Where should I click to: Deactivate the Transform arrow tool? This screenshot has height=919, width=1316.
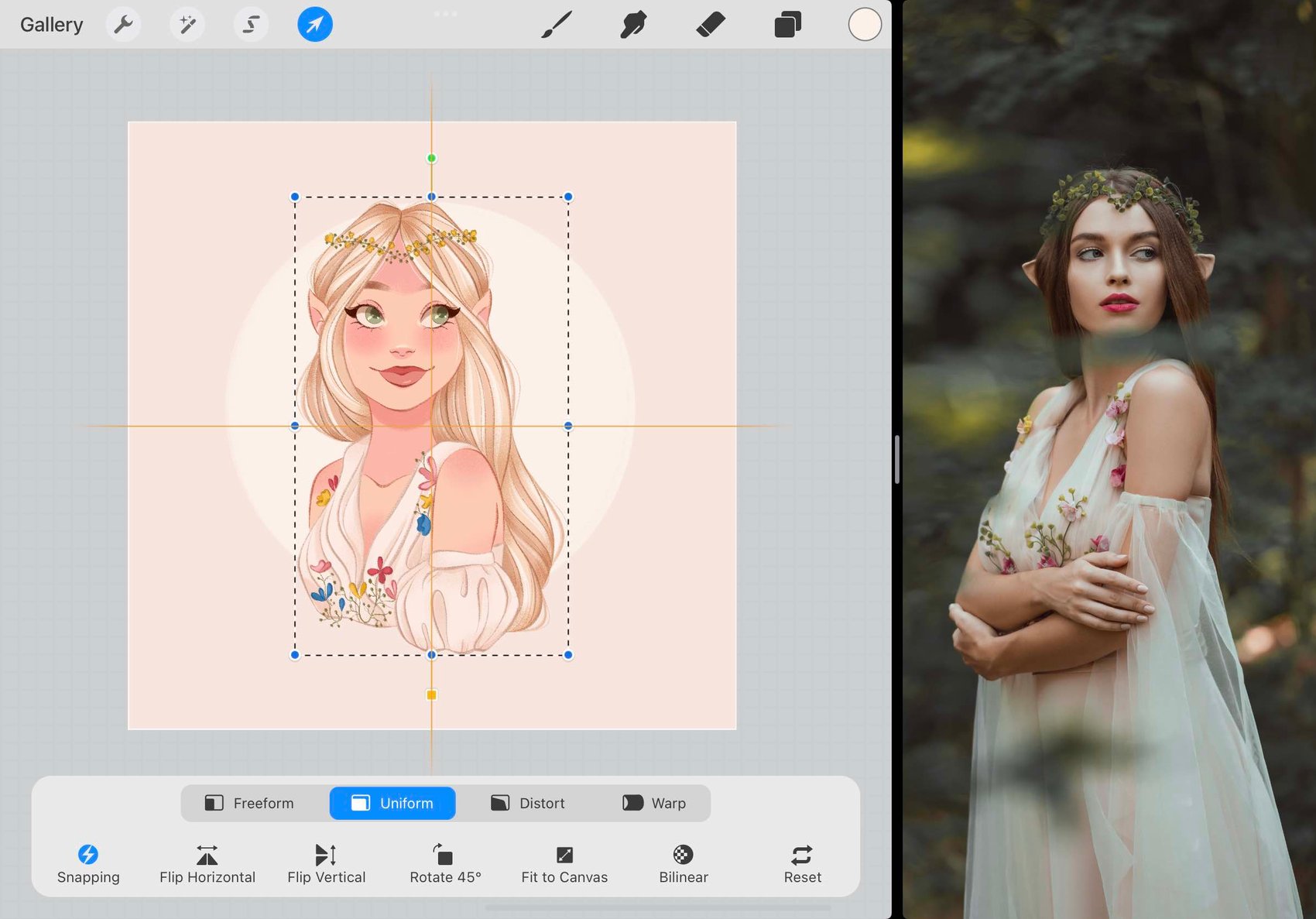[315, 25]
